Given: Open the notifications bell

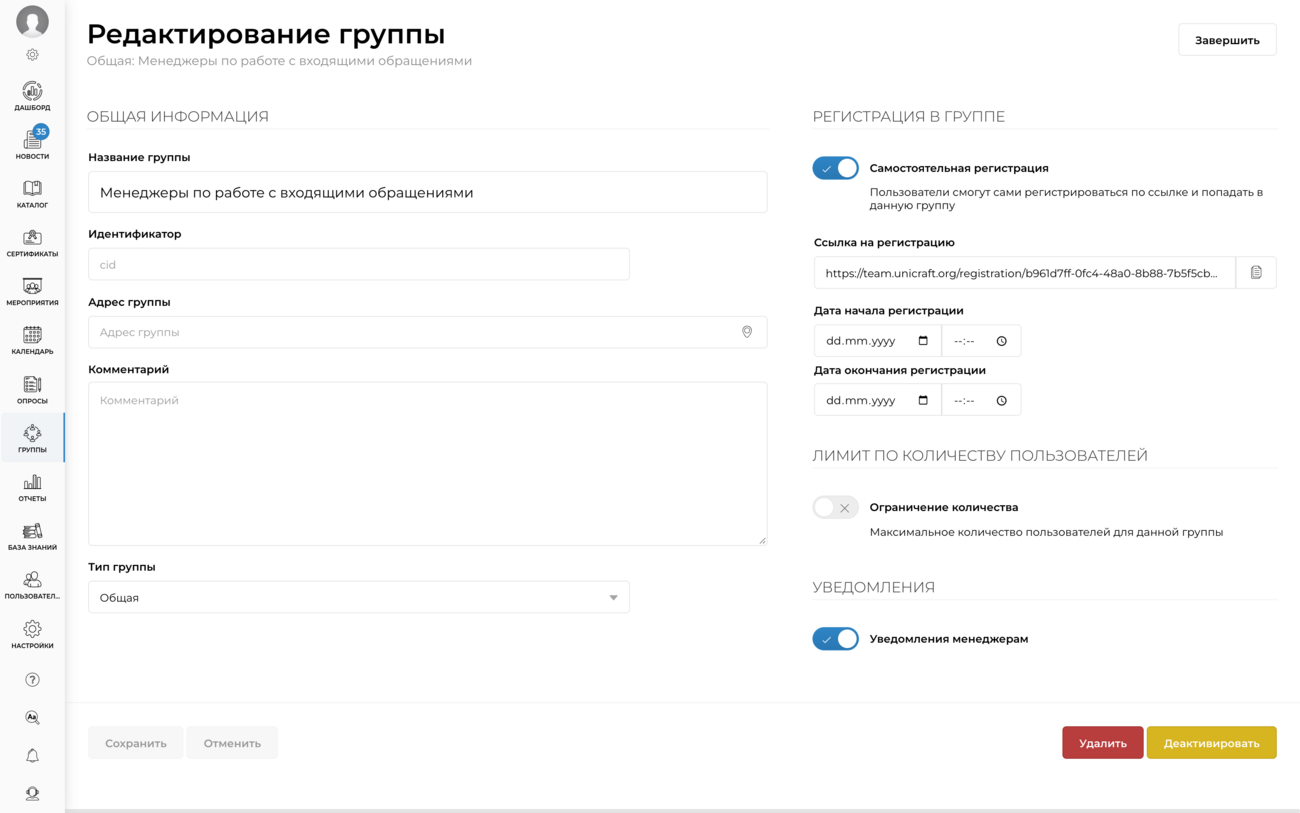Looking at the screenshot, I should (x=32, y=756).
